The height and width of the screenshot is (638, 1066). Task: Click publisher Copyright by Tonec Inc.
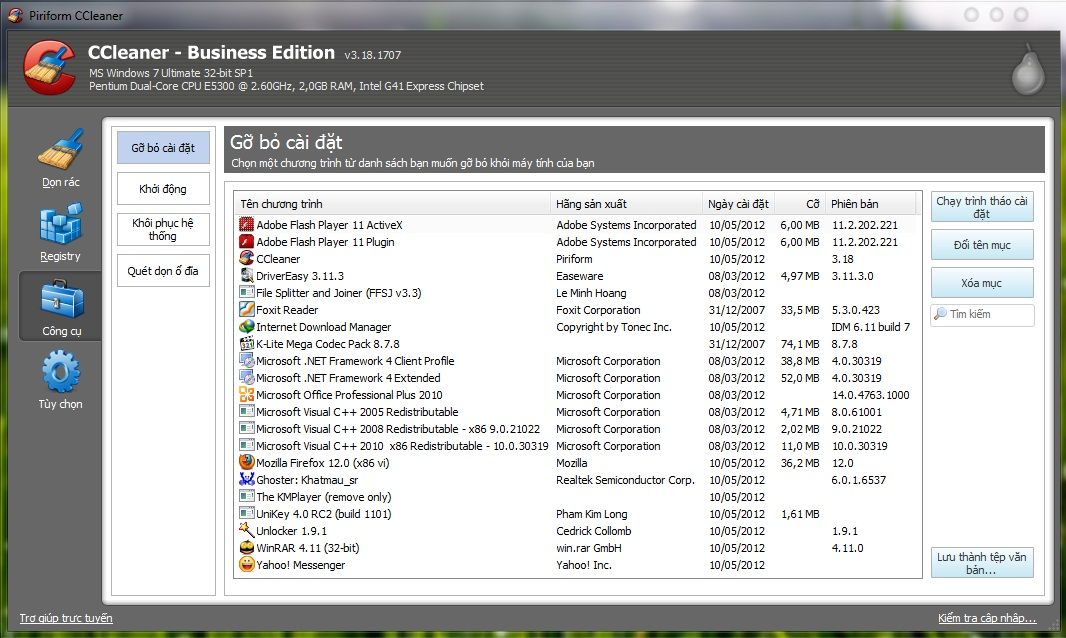tap(613, 326)
